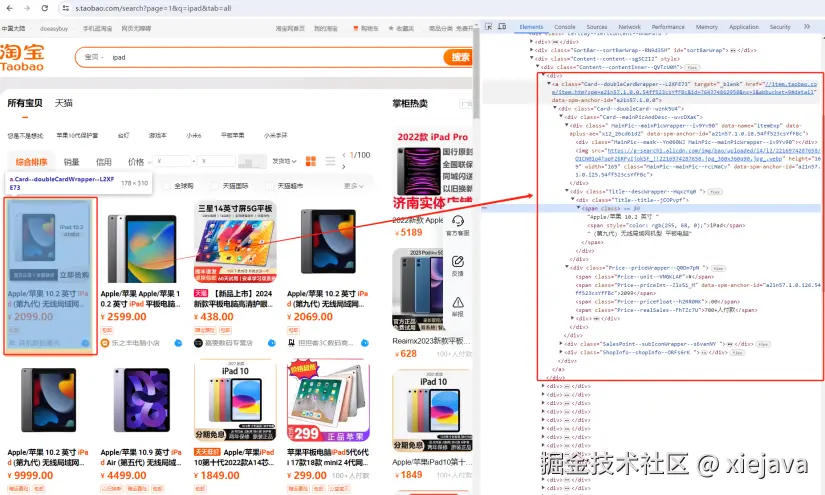Switch to the Console tab
The image size is (825, 495).
pyautogui.click(x=565, y=27)
